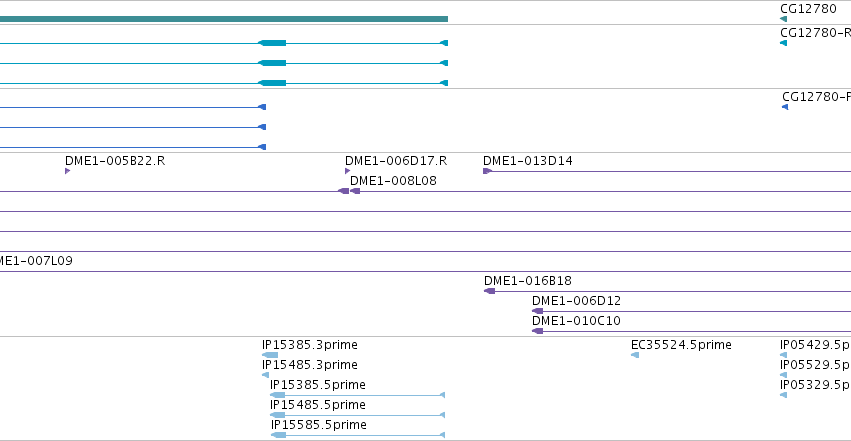Click the IP15485.3prime arrow glyph
The height and width of the screenshot is (441, 851).
click(265, 375)
